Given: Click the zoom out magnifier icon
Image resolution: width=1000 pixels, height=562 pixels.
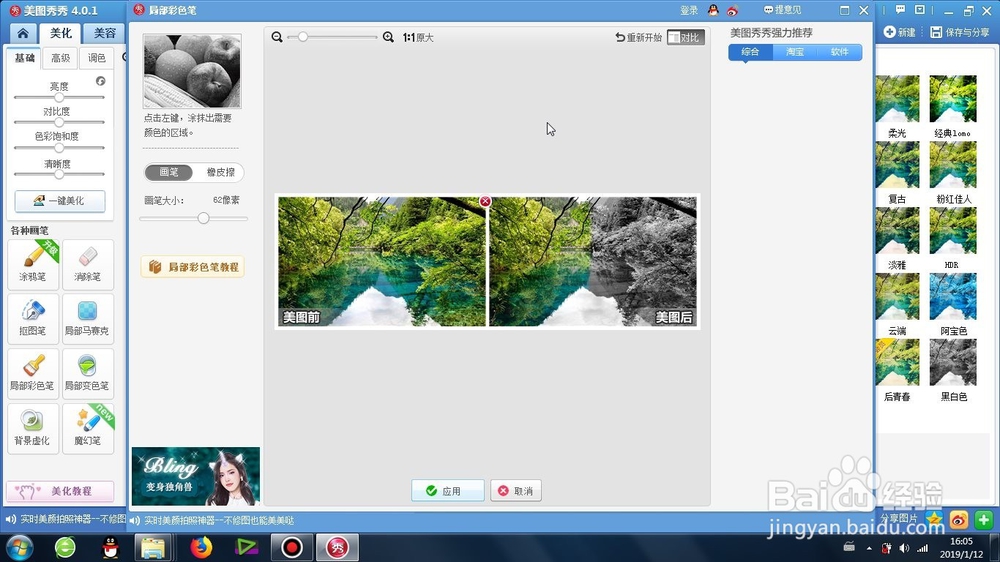Looking at the screenshot, I should [x=277, y=37].
